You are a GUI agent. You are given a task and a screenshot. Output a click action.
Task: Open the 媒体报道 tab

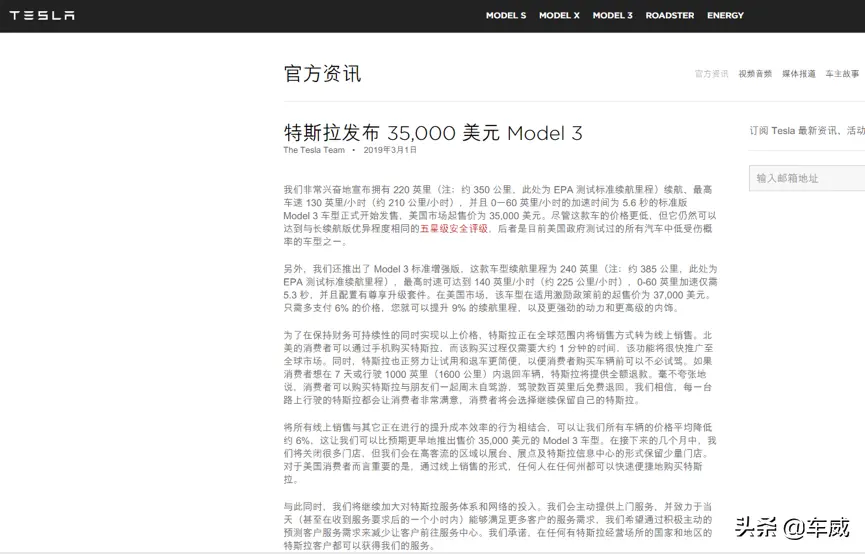(799, 74)
